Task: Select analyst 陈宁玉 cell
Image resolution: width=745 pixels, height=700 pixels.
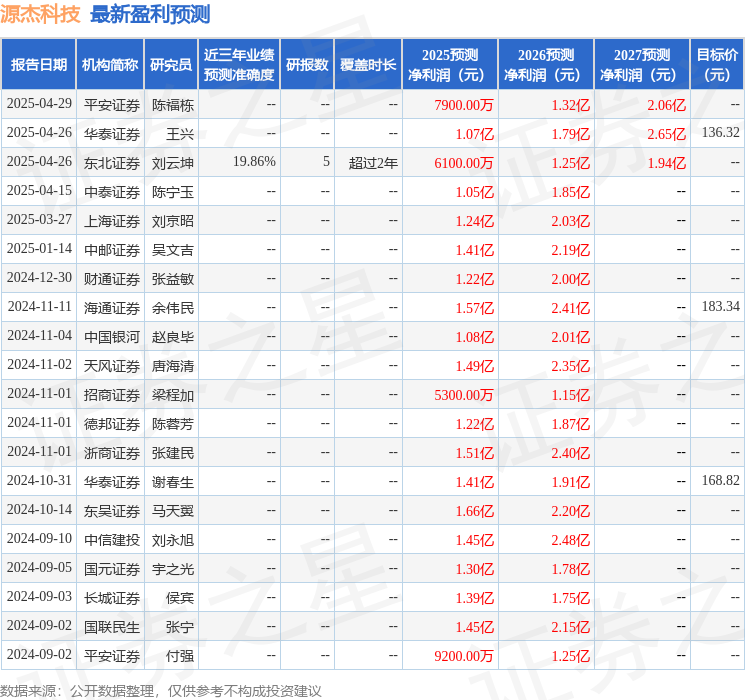Action: (x=171, y=191)
